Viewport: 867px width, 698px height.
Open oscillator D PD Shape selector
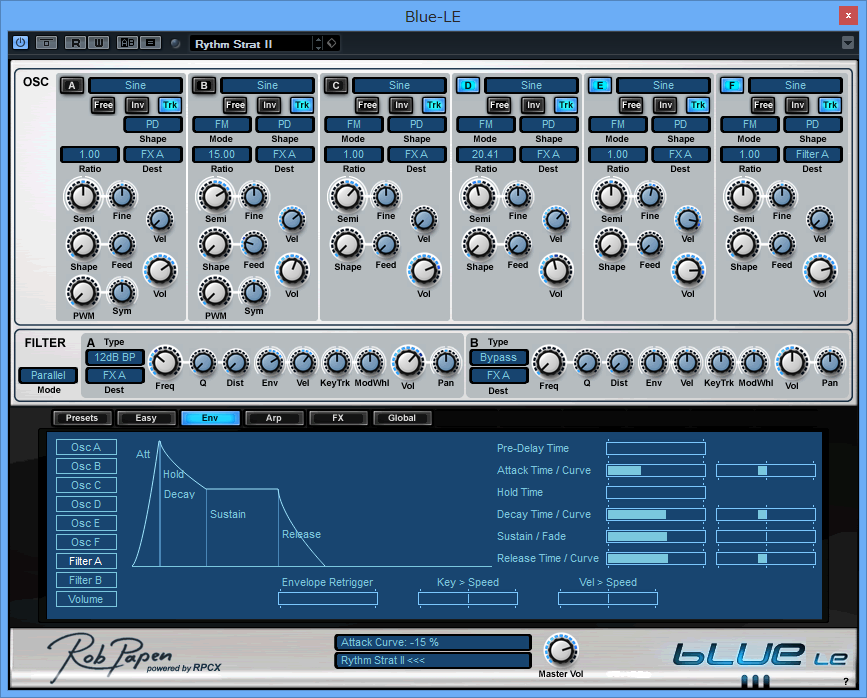click(549, 124)
